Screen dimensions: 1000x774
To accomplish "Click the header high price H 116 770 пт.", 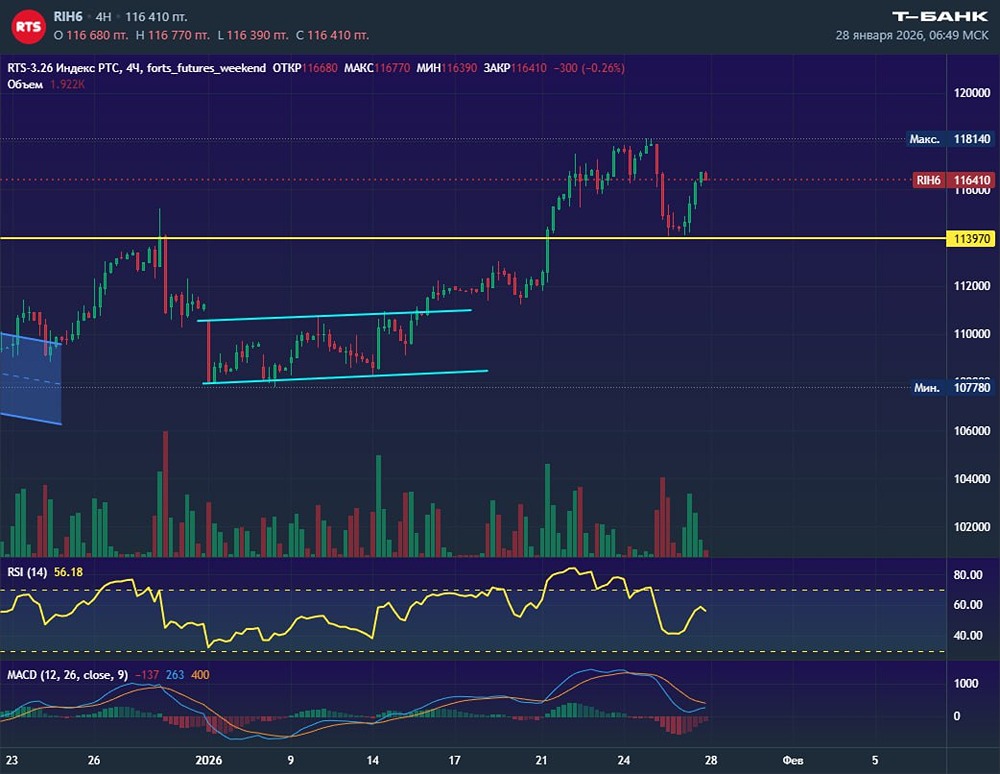I will point(172,35).
